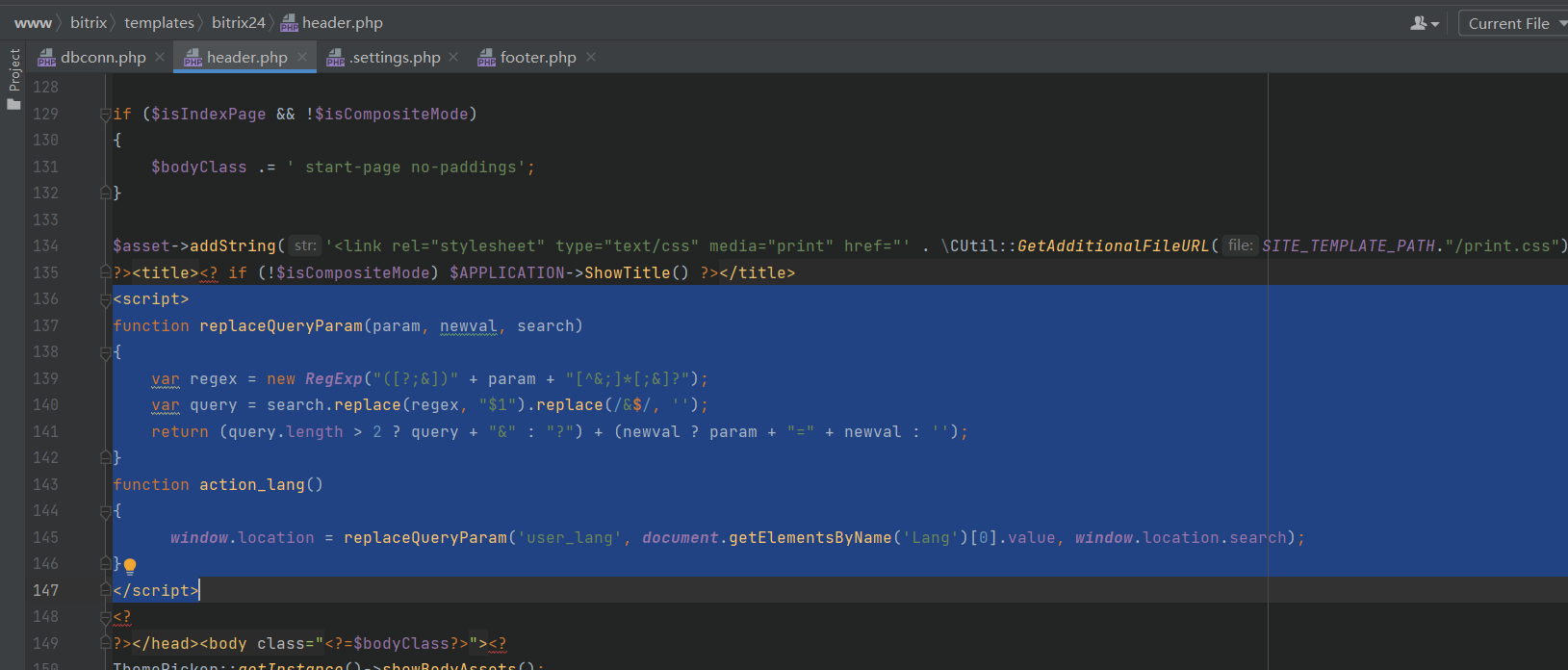Click the 'str:' parameter hint on line 134

[305, 245]
